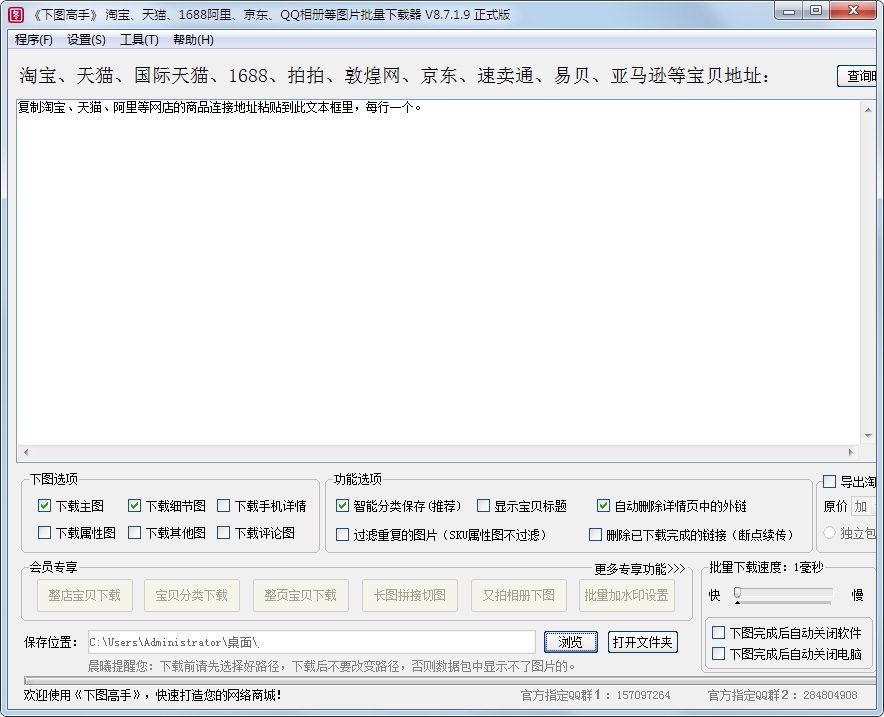Image resolution: width=884 pixels, height=717 pixels.
Task: Open the 设置(S) menu
Action: point(86,40)
